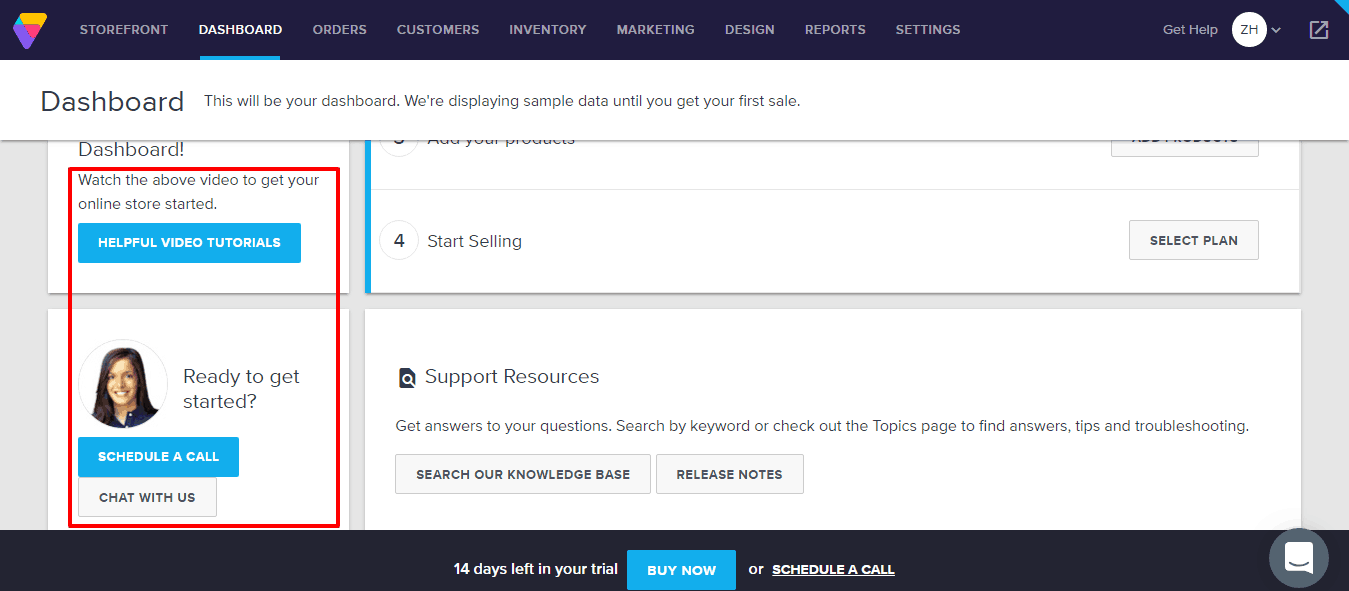The image size is (1349, 591).
Task: Click SELECT PLAN for Start Selling
Action: (1193, 240)
